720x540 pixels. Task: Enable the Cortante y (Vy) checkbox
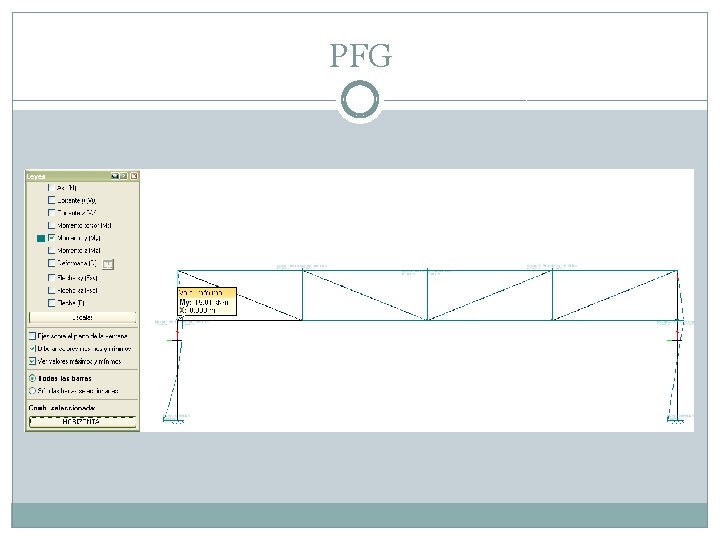pyautogui.click(x=51, y=200)
